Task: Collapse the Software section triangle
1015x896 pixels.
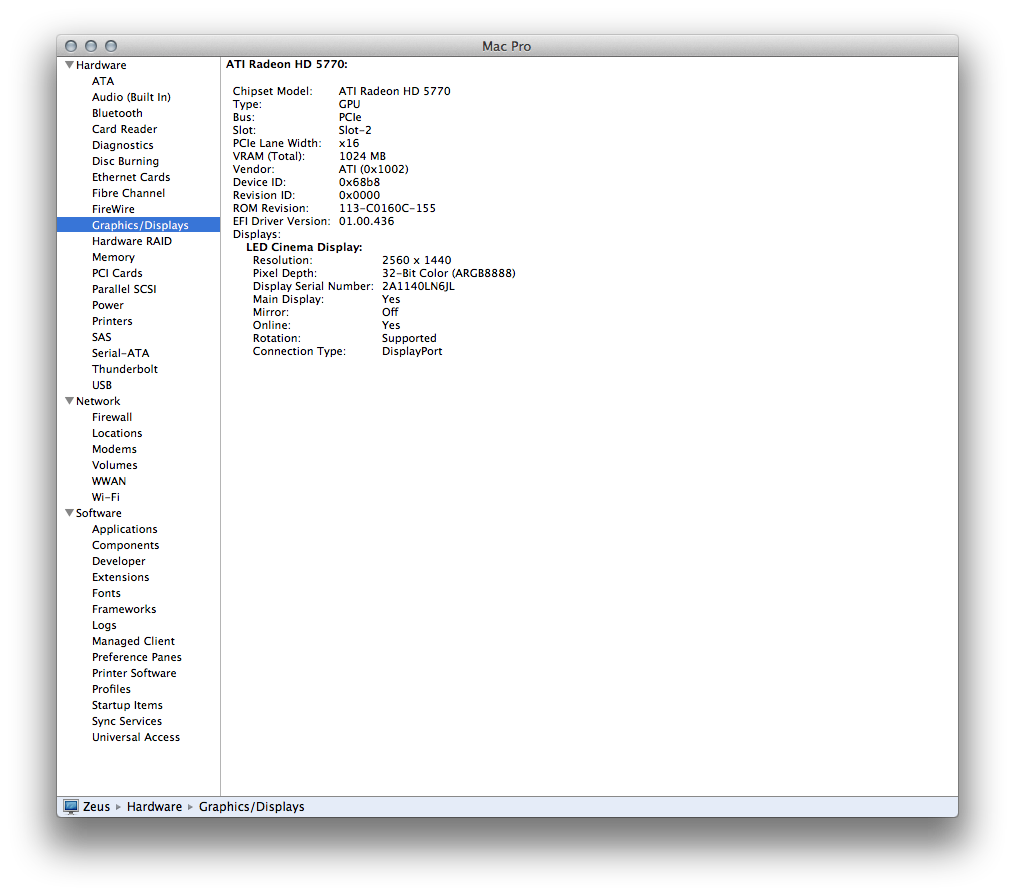Action: pos(69,513)
